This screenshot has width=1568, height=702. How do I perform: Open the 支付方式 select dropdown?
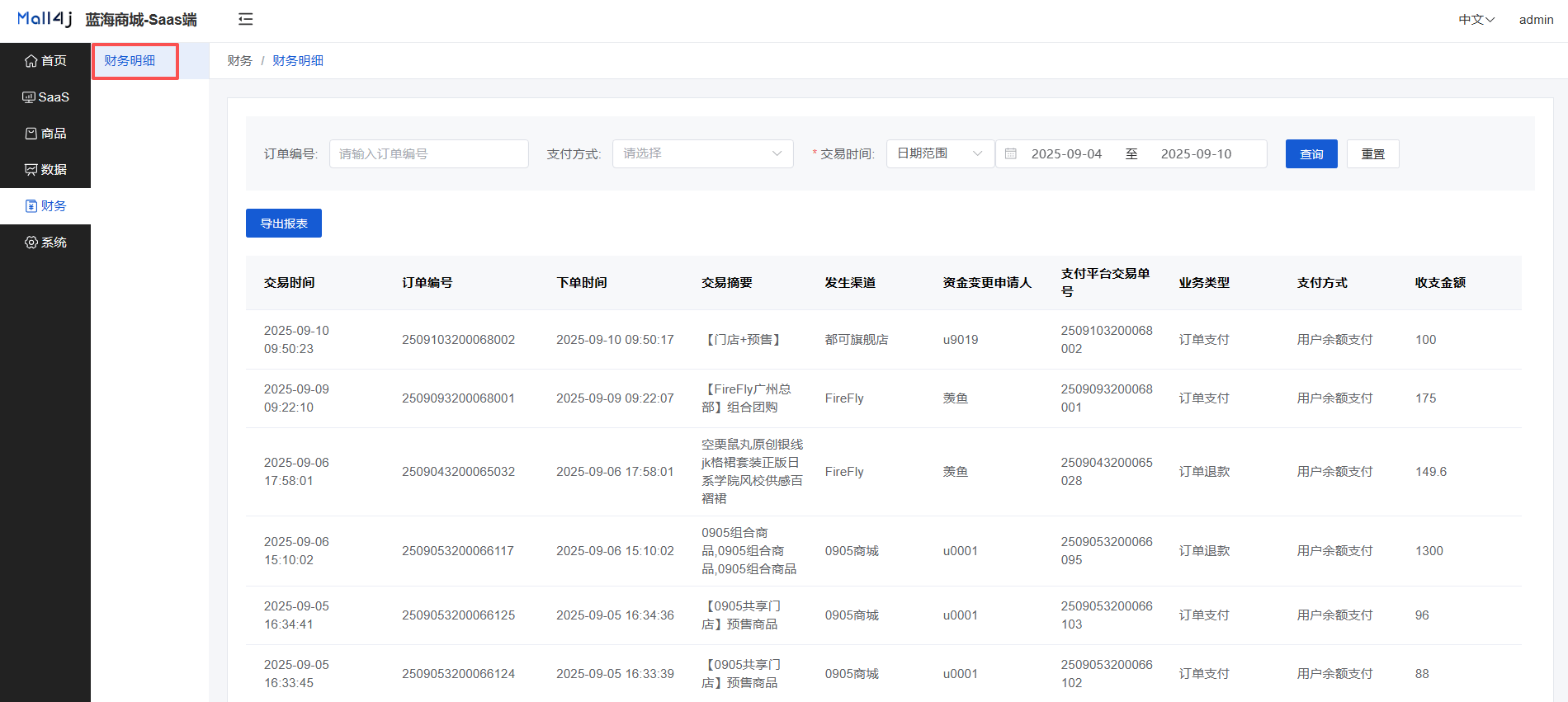(x=703, y=154)
